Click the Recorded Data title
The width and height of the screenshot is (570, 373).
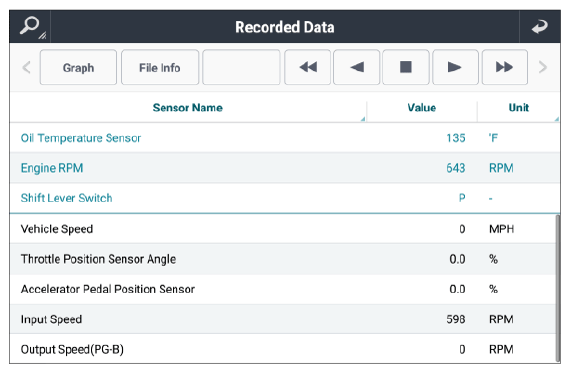285,27
